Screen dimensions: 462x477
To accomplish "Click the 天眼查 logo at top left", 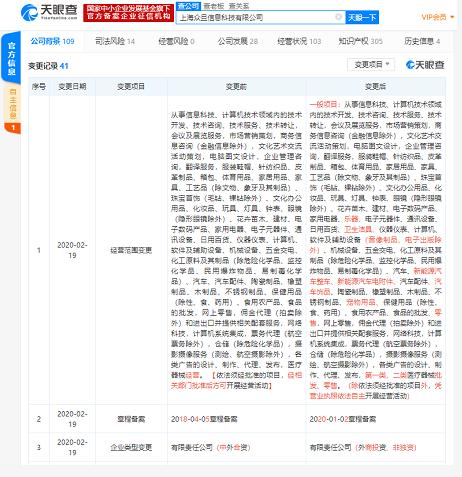I will tap(49, 12).
